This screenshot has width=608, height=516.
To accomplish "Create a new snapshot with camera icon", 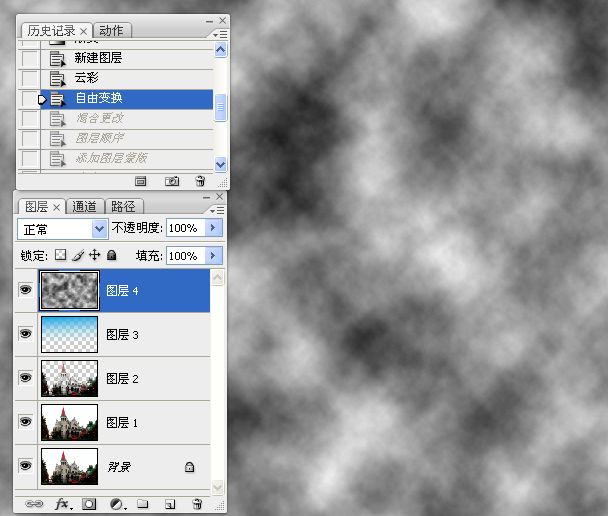I will pos(172,181).
